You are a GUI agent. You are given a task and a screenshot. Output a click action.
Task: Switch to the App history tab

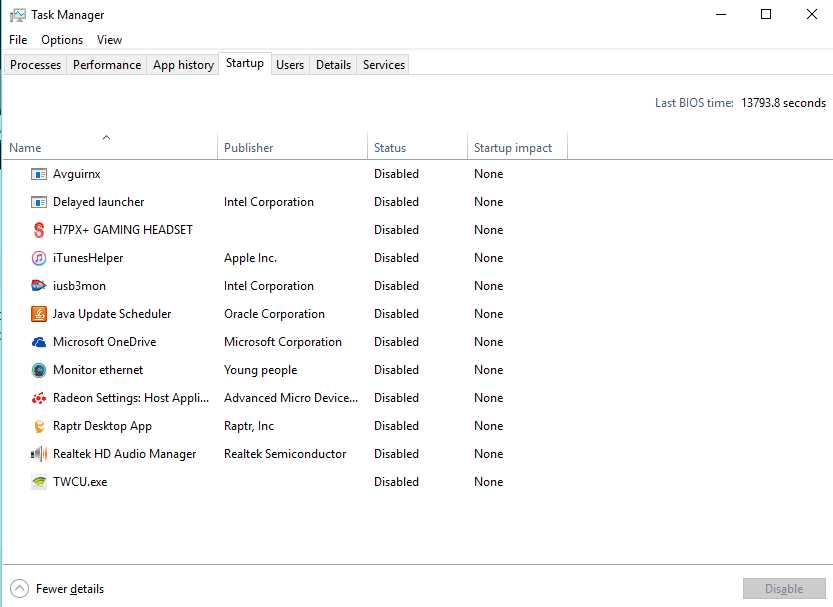coord(183,65)
